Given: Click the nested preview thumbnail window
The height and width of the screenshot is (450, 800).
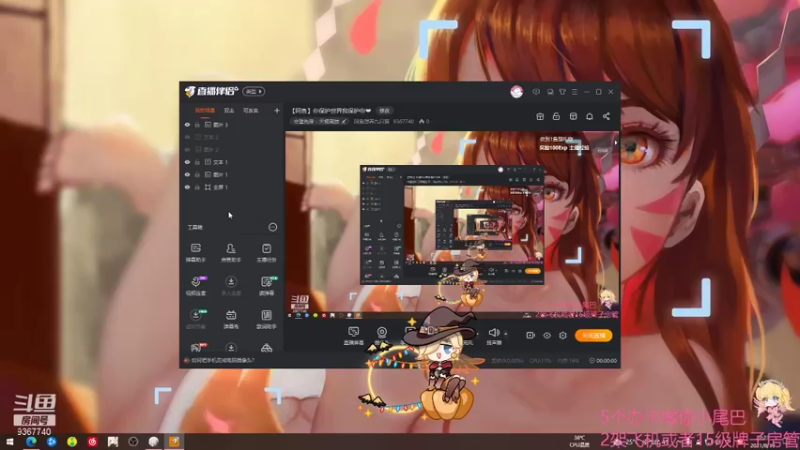Looking at the screenshot, I should pos(452,224).
